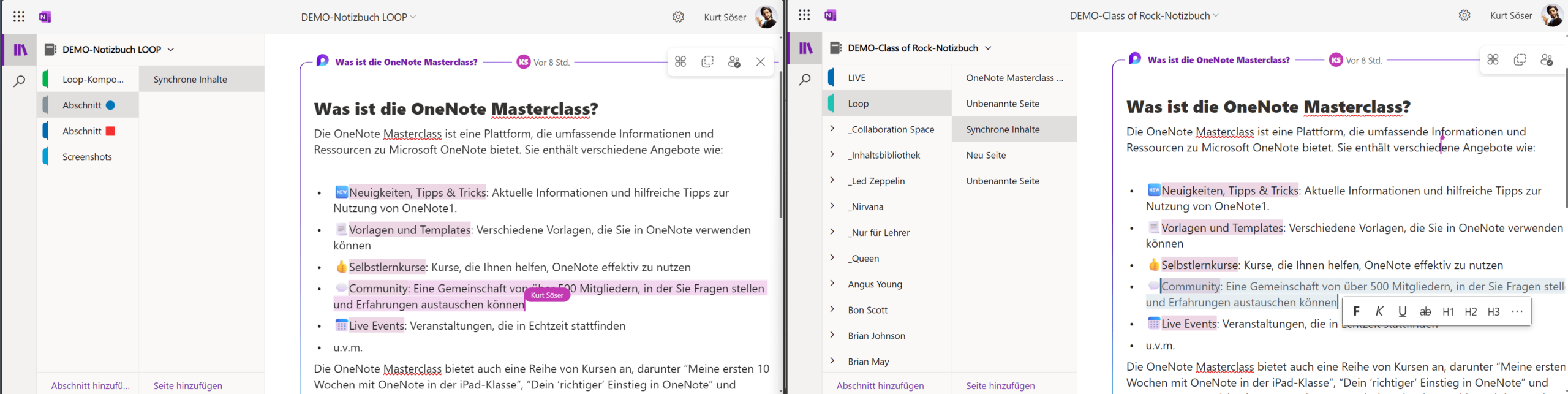
Task: Open app launcher in left OneNote window
Action: tap(19, 17)
